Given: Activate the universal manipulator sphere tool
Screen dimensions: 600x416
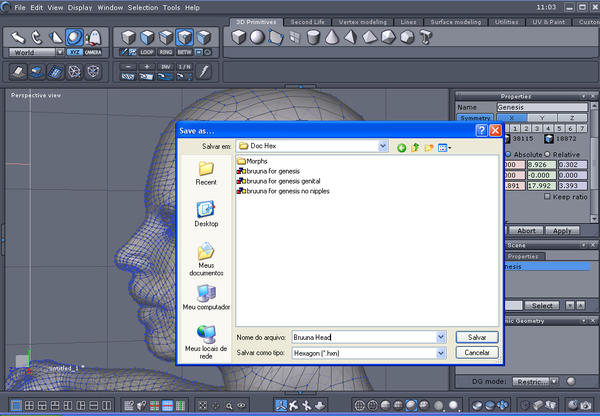Looking at the screenshot, I should pyautogui.click(x=74, y=38).
